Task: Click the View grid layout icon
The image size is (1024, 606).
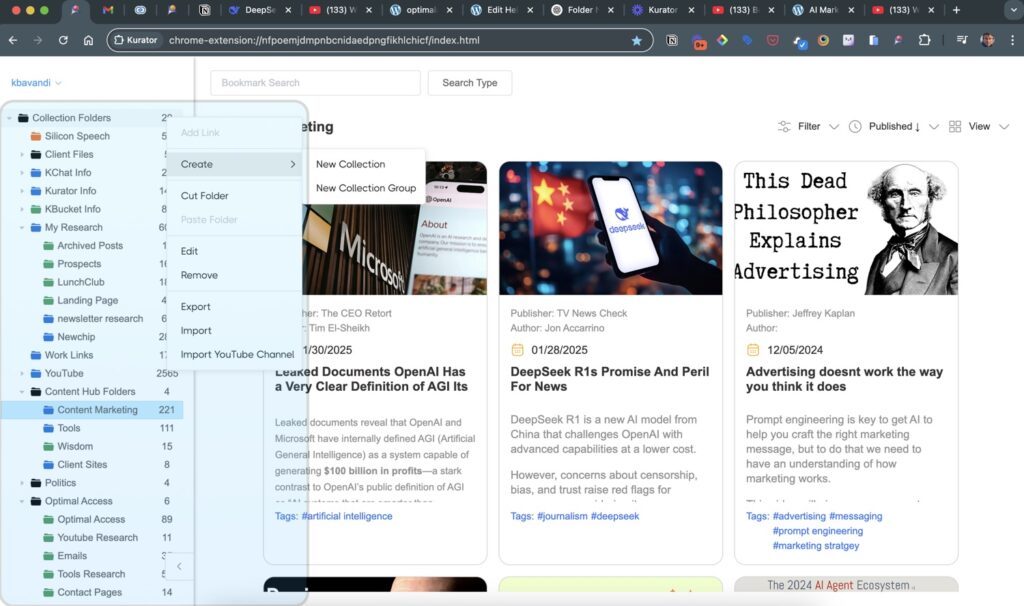Action: [955, 127]
